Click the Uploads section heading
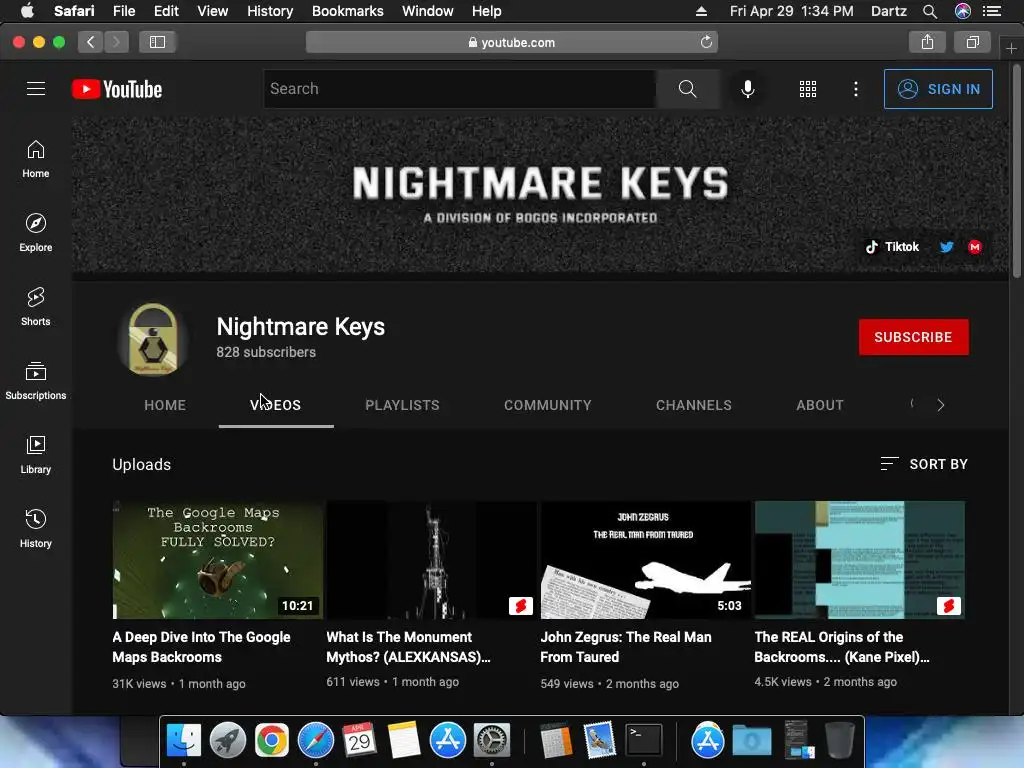This screenshot has width=1024, height=768. point(142,464)
